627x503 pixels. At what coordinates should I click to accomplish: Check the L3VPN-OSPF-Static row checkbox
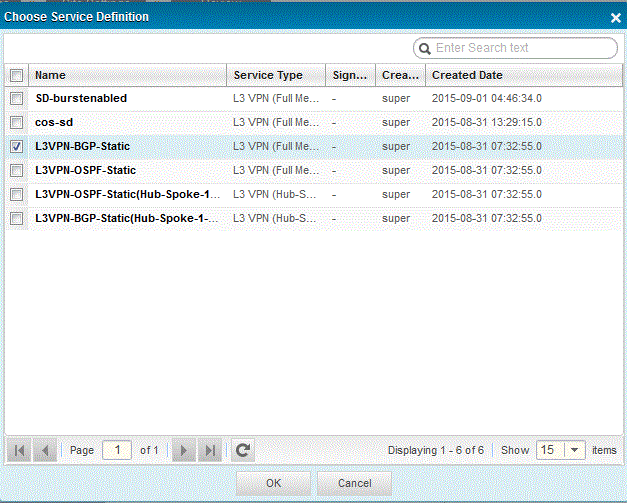pos(16,170)
